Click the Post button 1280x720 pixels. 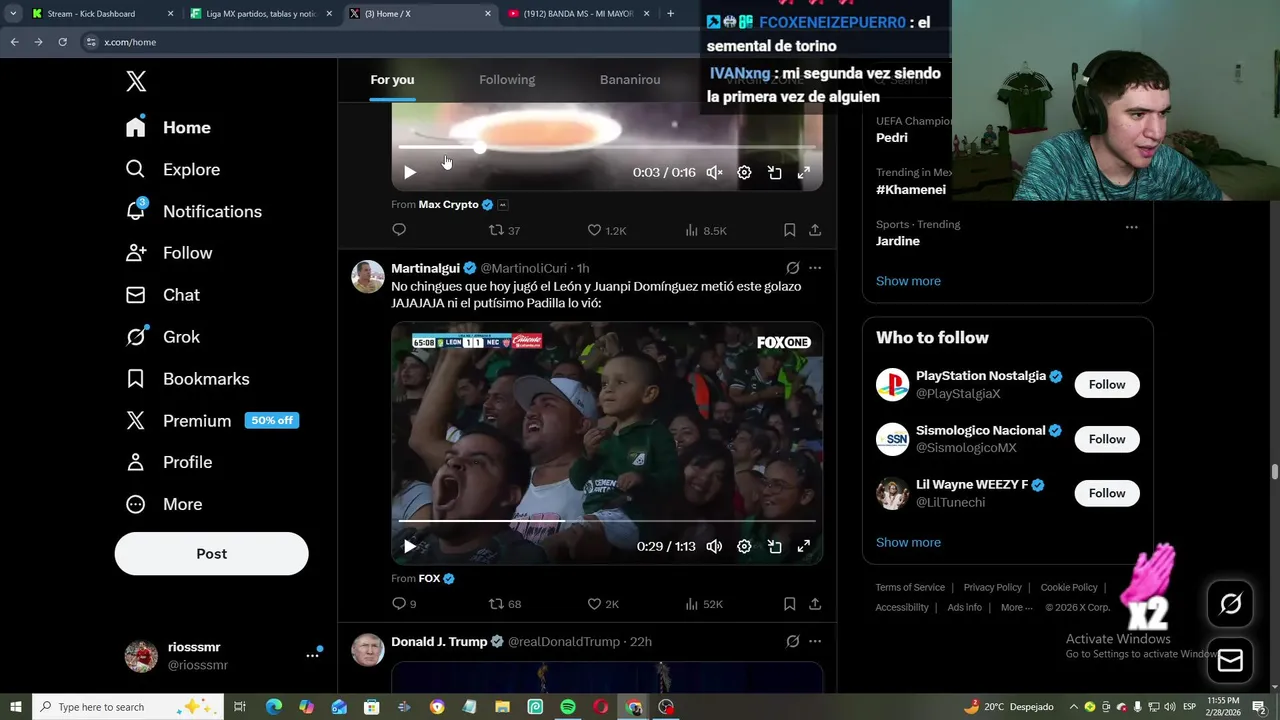point(211,553)
